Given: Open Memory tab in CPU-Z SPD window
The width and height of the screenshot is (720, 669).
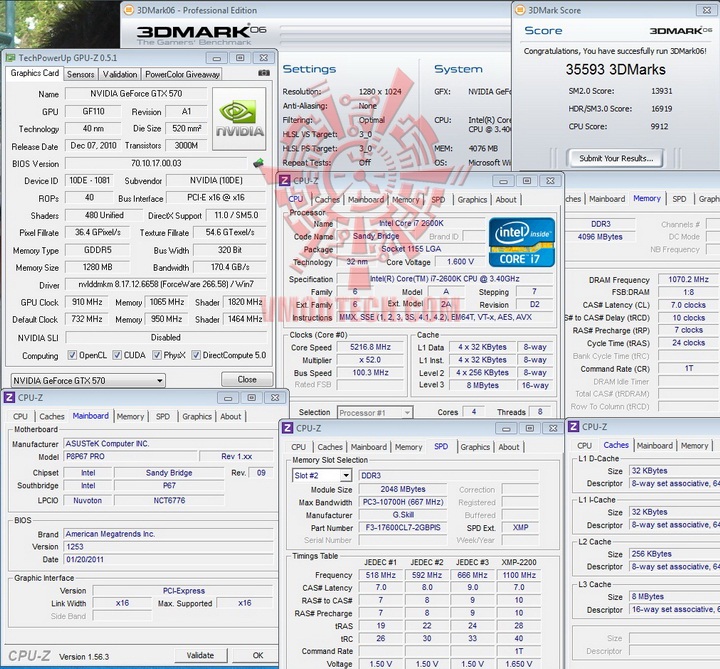Looking at the screenshot, I should tap(408, 447).
